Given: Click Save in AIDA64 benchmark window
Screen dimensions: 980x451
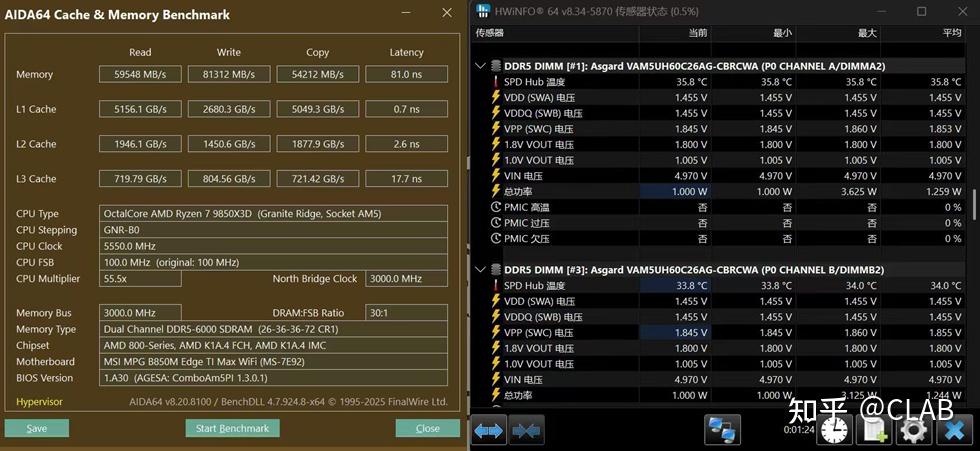Looking at the screenshot, I should click(37, 429).
